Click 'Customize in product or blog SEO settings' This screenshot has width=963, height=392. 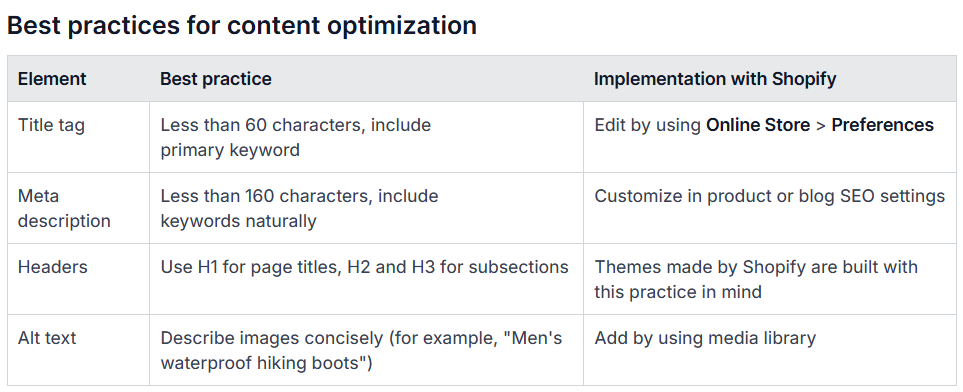770,196
